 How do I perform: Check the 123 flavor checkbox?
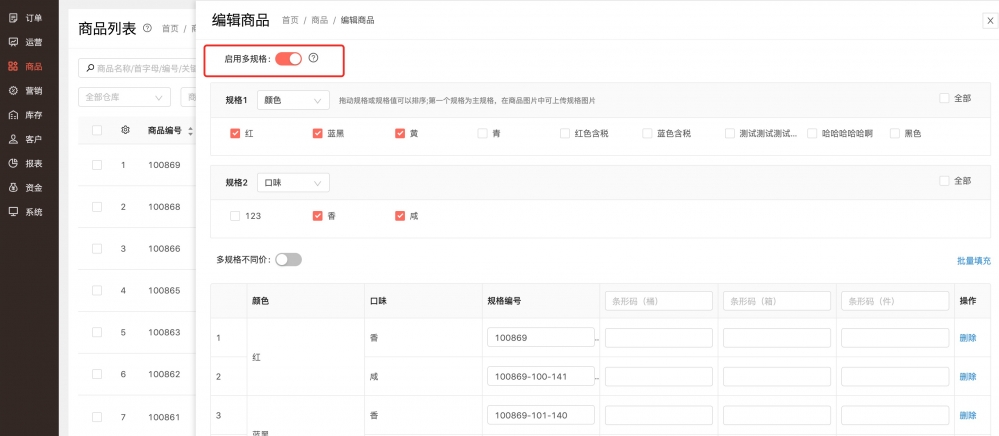(x=235, y=215)
